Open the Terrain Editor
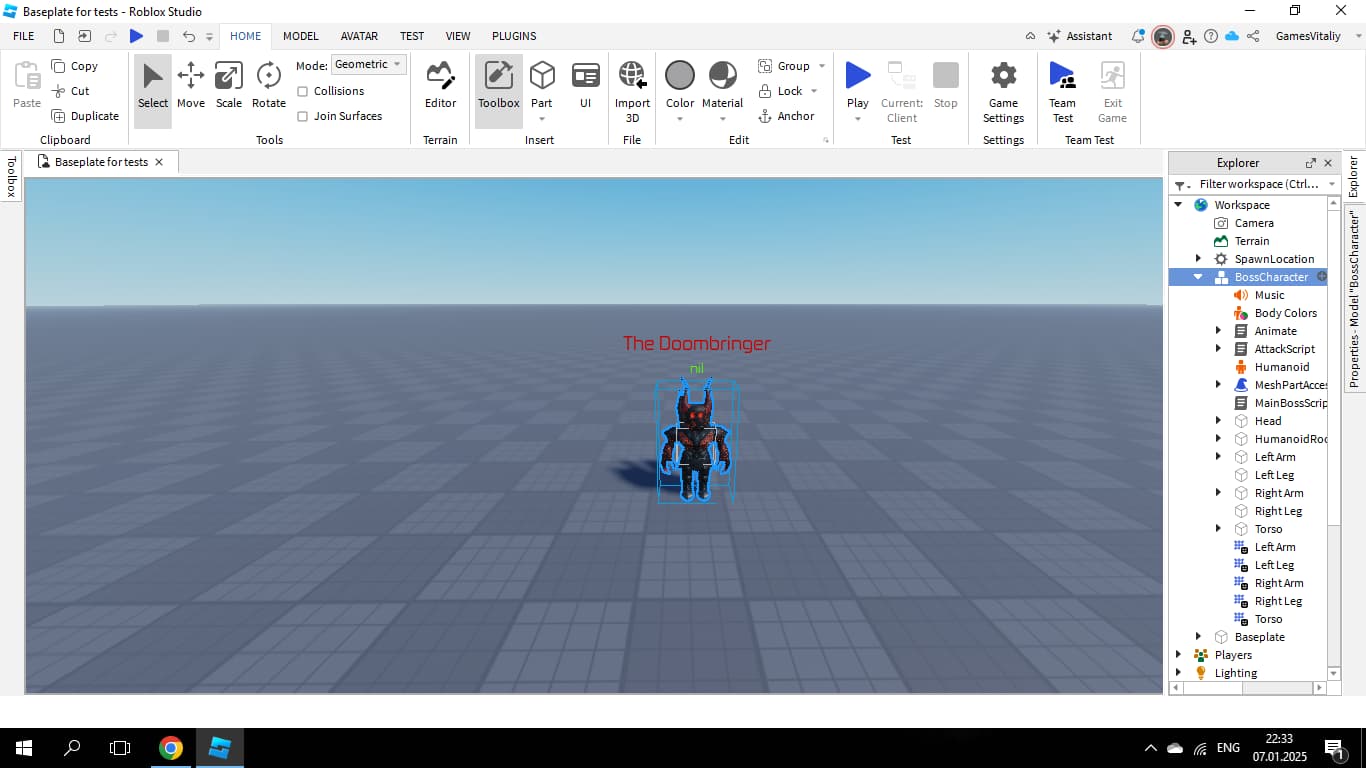Screen dimensions: 1366x768 pos(440,85)
